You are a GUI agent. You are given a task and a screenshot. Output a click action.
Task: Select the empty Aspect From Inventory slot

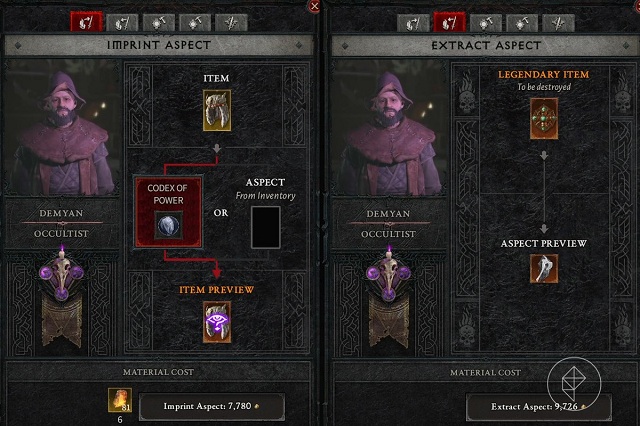click(x=266, y=227)
